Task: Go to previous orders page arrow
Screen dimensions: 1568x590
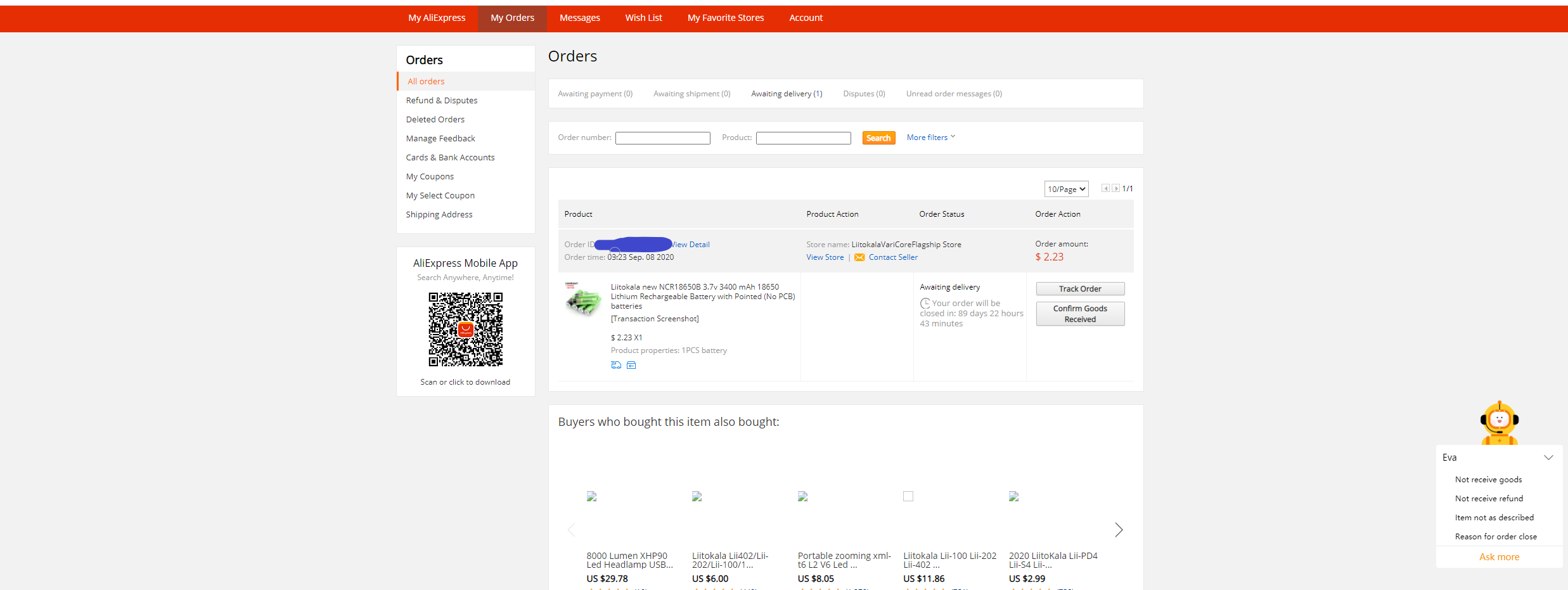Action: click(1105, 188)
